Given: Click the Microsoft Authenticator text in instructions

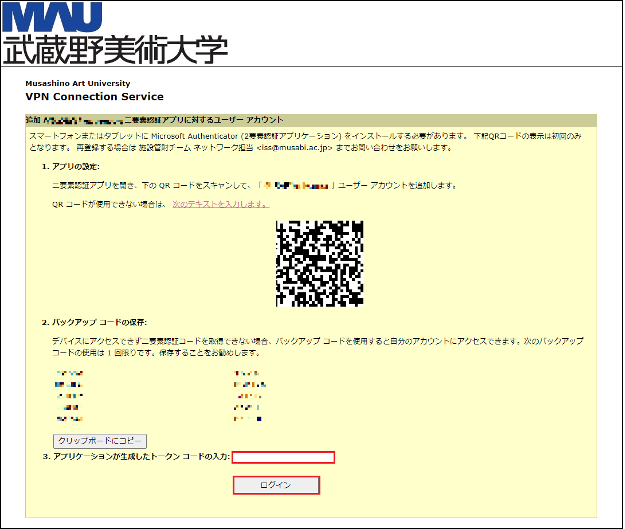Looking at the screenshot, I should 195,136.
